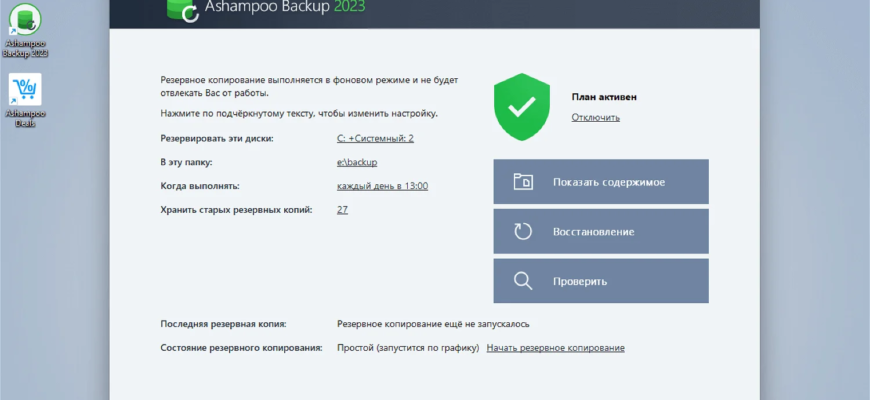Click the Показать содержимое button
The height and width of the screenshot is (400, 870).
tap(601, 182)
